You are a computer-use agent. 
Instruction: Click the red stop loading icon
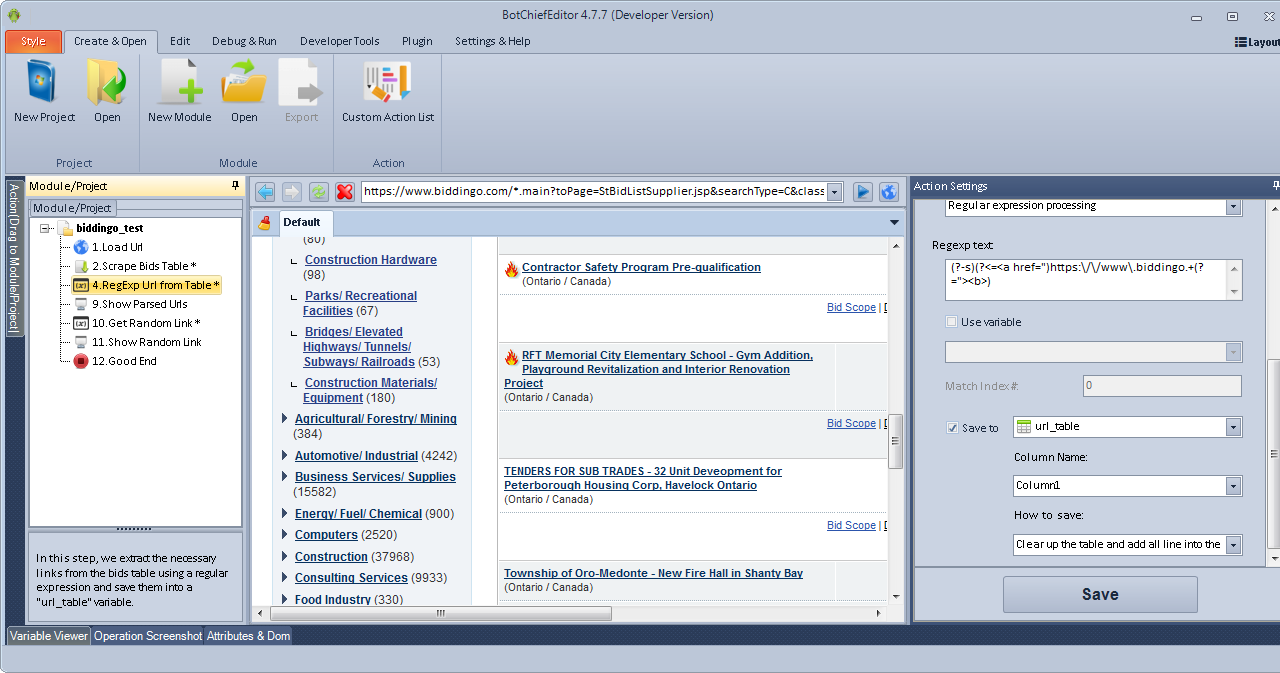[345, 192]
